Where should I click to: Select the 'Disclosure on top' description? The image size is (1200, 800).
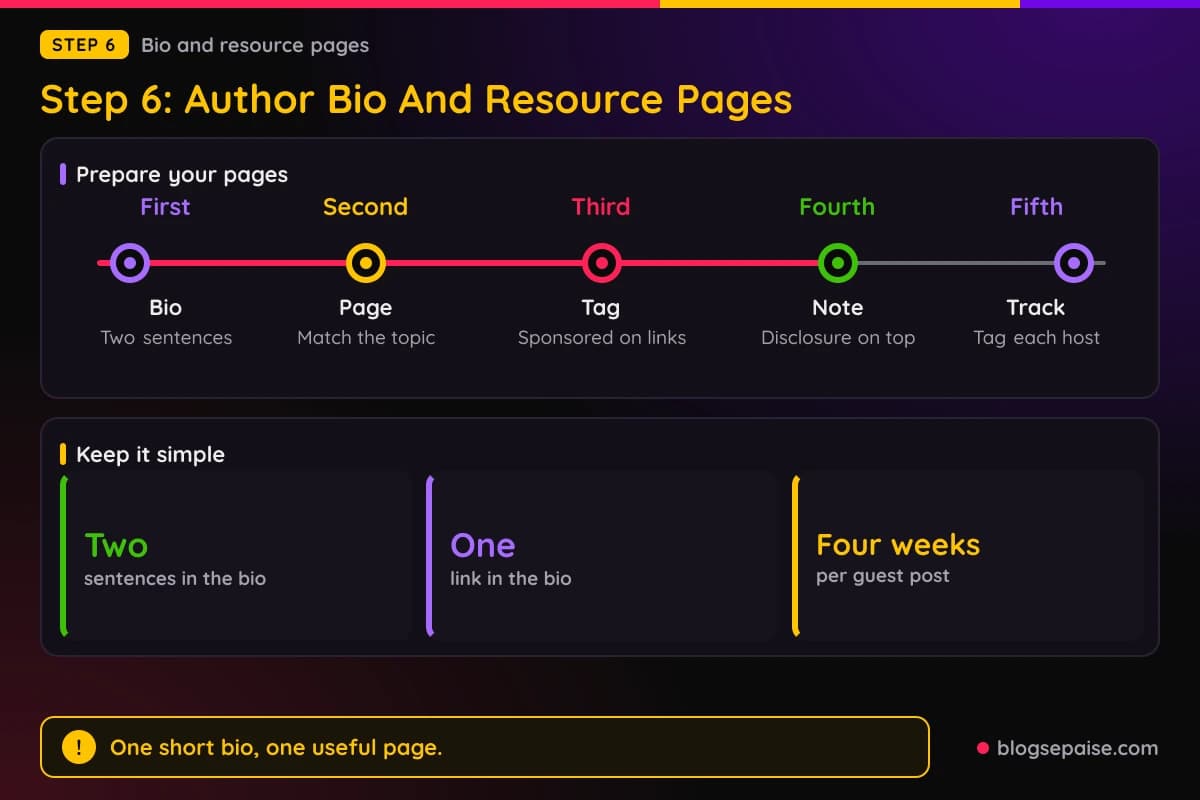pyautogui.click(x=838, y=338)
